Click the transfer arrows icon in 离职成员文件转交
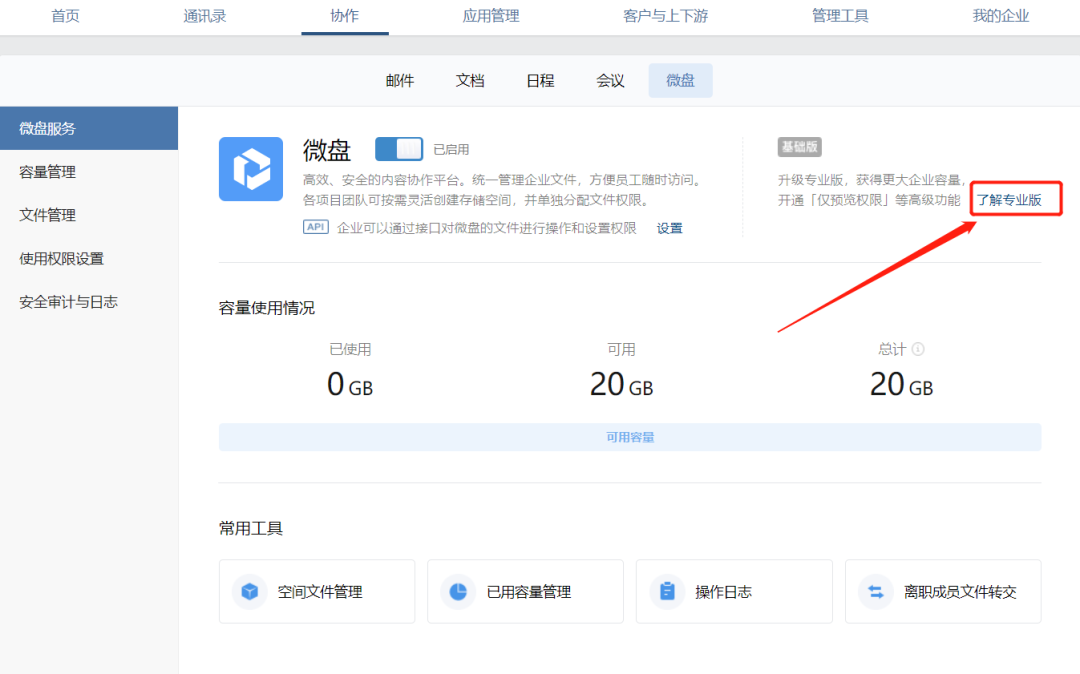This screenshot has width=1080, height=674. [875, 591]
